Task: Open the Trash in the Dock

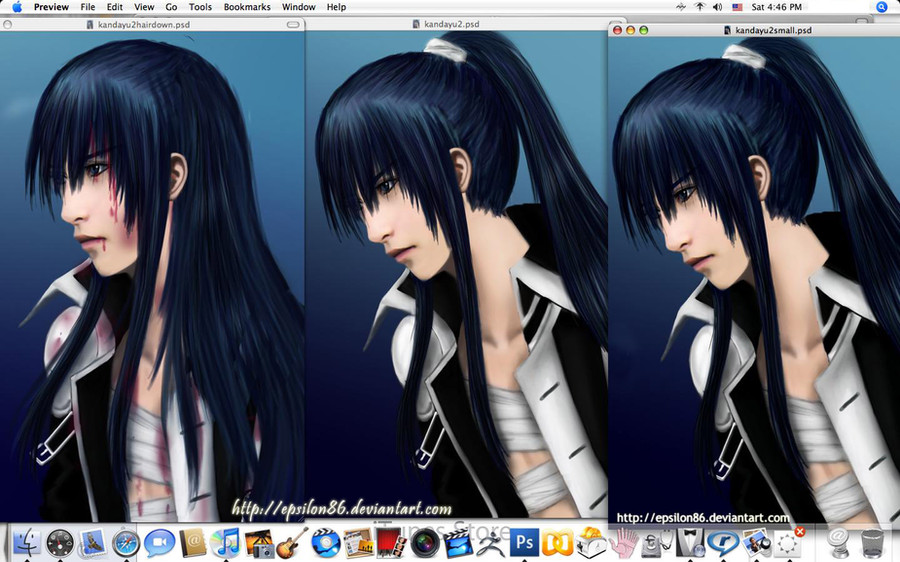Action: click(872, 542)
